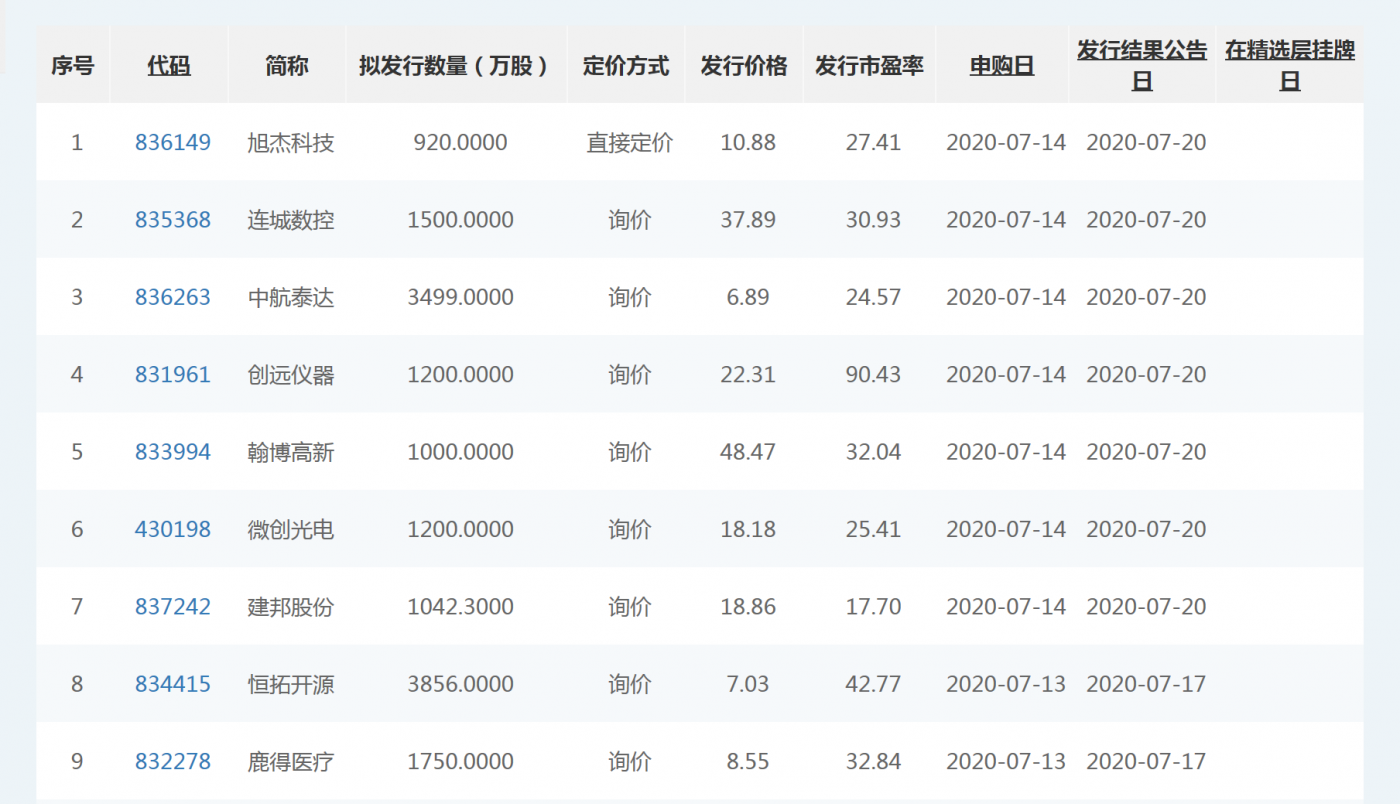
Task: Select company name 微创光电
Action: point(290,529)
